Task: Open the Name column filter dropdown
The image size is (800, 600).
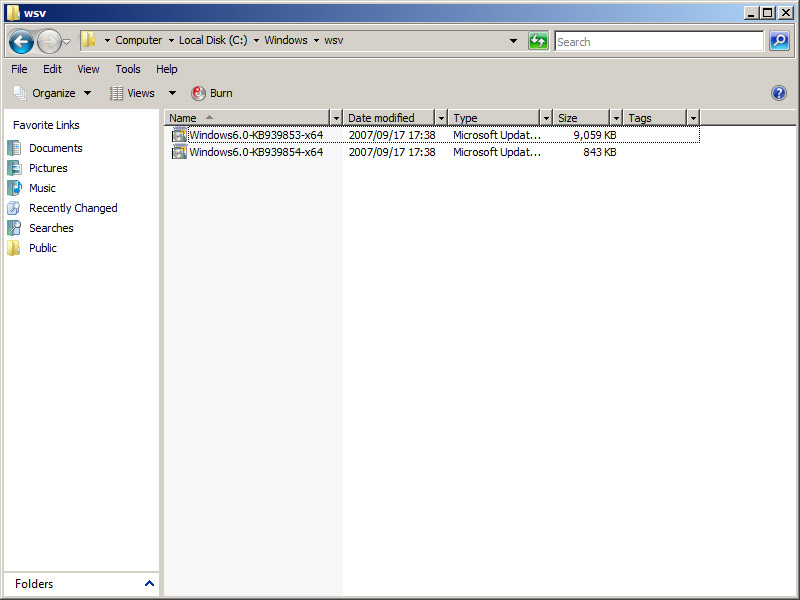Action: coord(336,118)
